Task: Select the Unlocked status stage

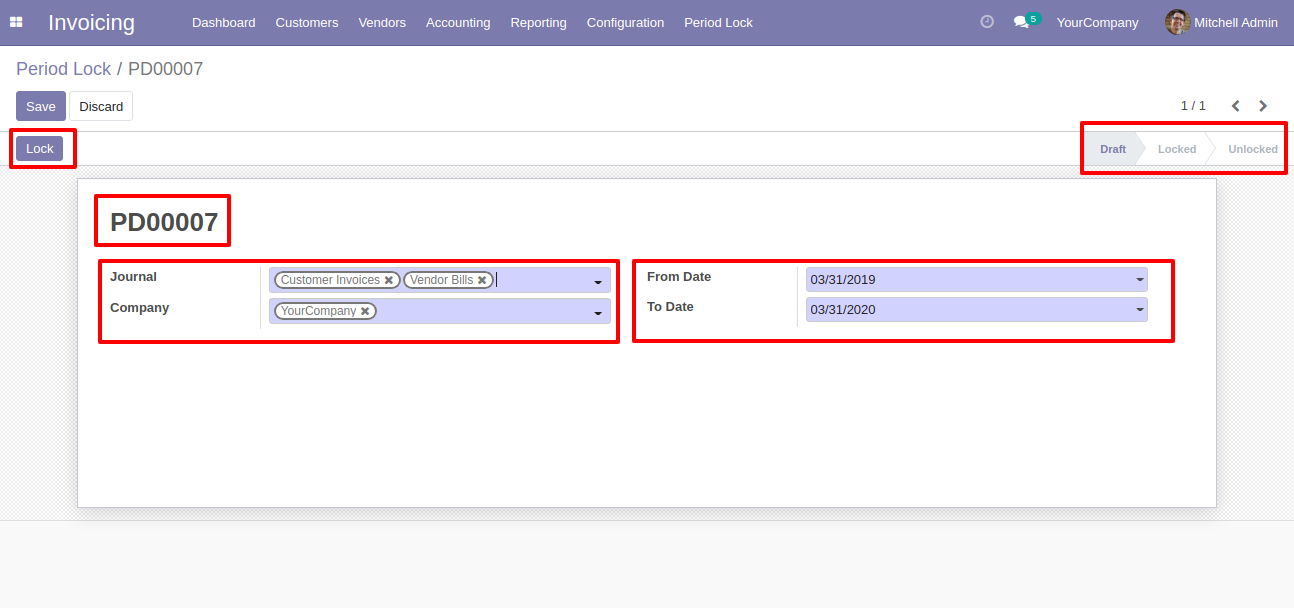Action: click(x=1253, y=149)
